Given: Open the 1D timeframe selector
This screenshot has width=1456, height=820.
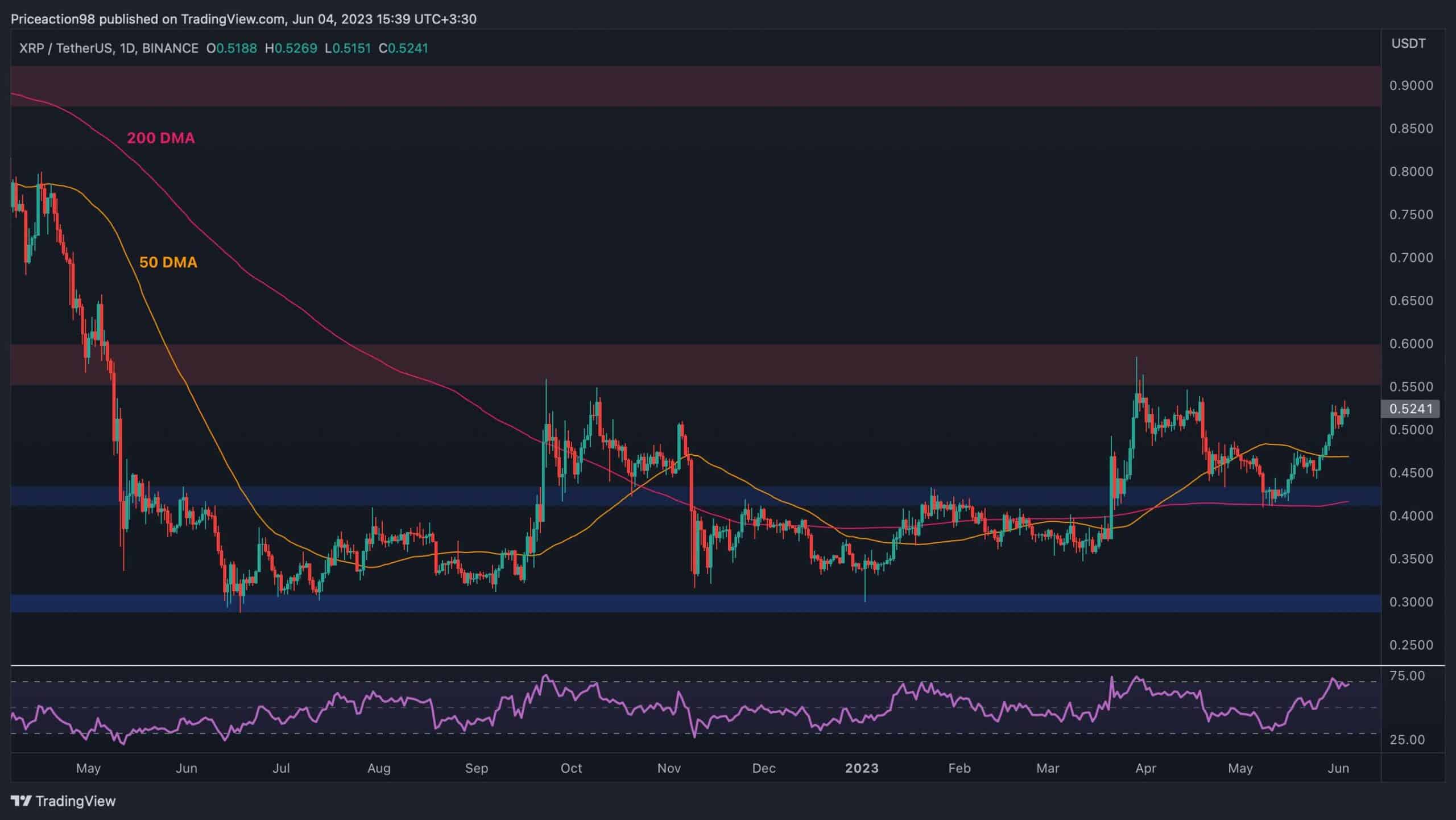Looking at the screenshot, I should pos(126,49).
